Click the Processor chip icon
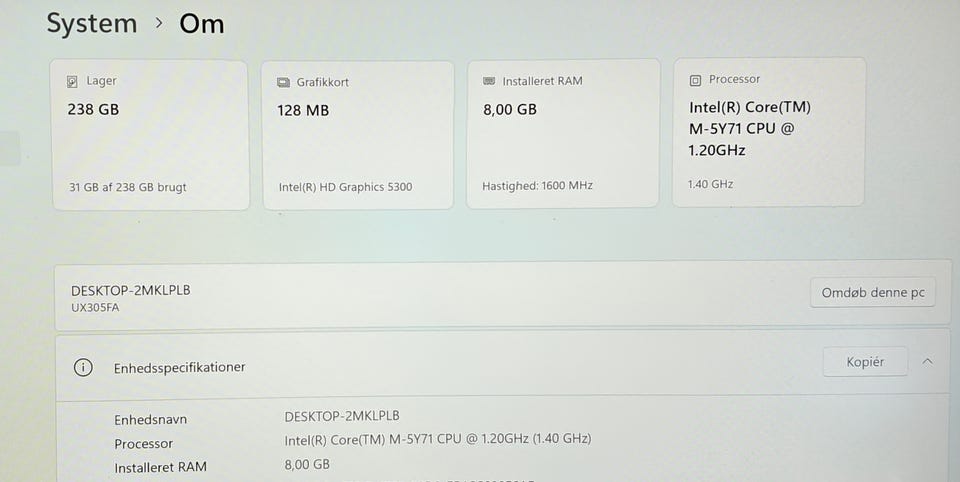960x482 pixels. [695, 79]
